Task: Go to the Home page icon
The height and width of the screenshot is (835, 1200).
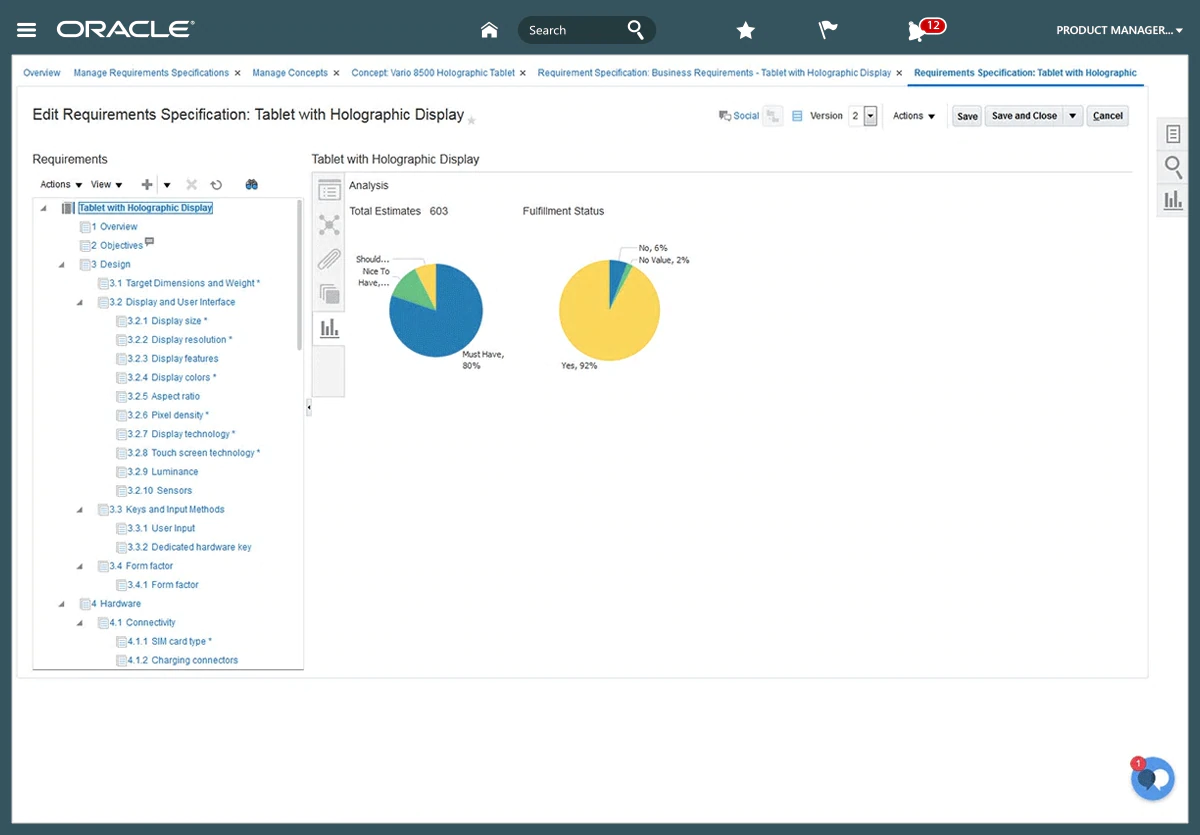Action: point(489,30)
